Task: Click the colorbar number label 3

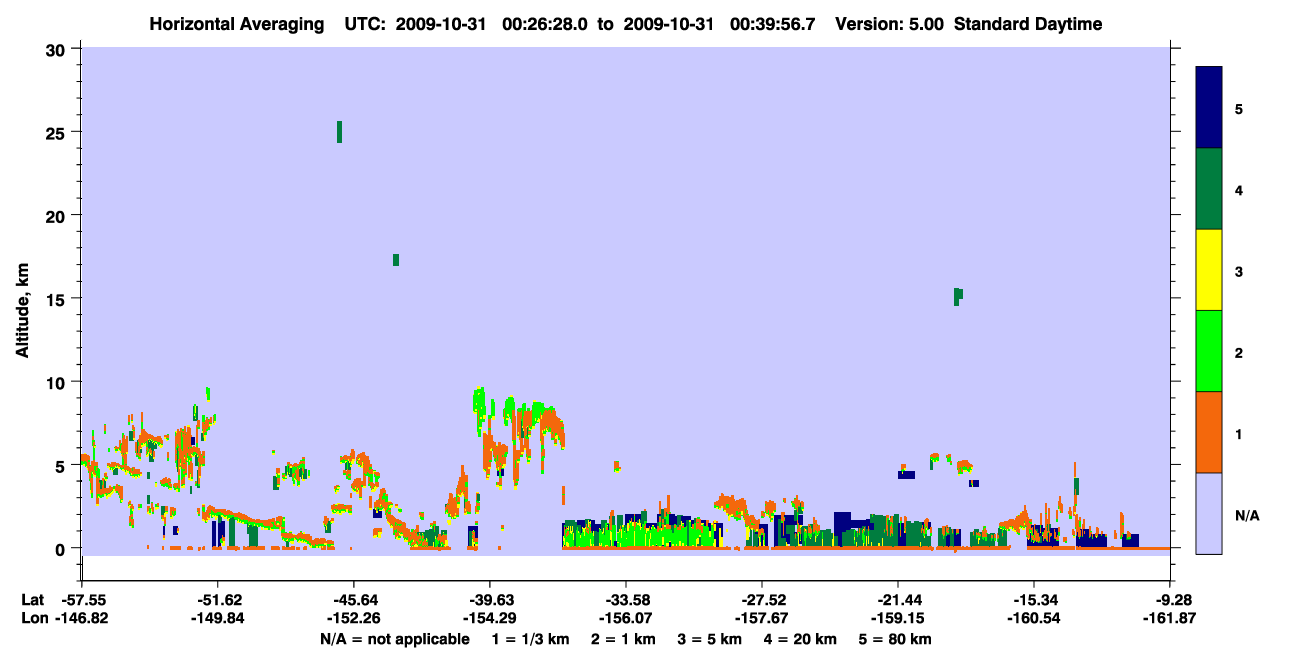Action: point(1239,271)
